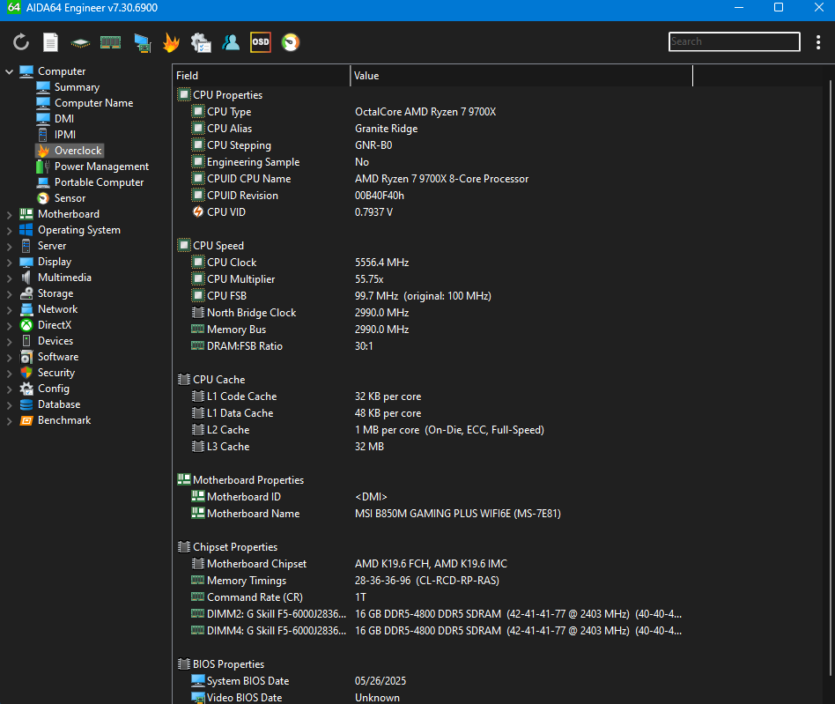This screenshot has height=704, width=835.
Task: Open the gear and checklist toolbar icon
Action: click(201, 43)
